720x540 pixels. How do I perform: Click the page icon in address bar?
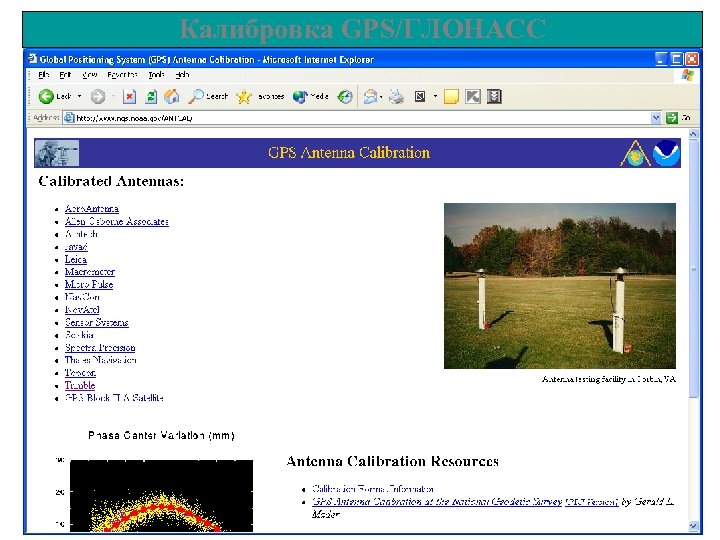tap(69, 118)
